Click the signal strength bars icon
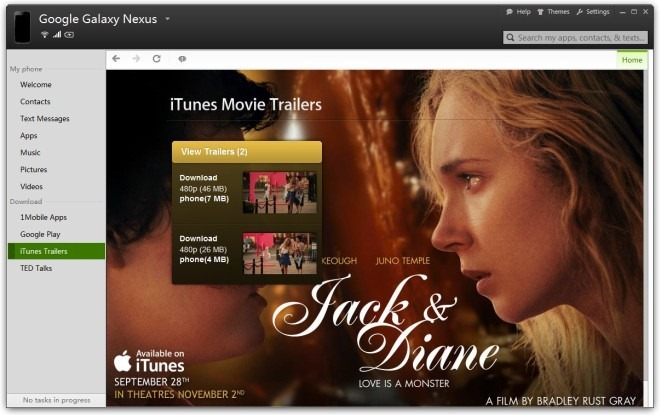This screenshot has height=415, width=660. point(57,35)
